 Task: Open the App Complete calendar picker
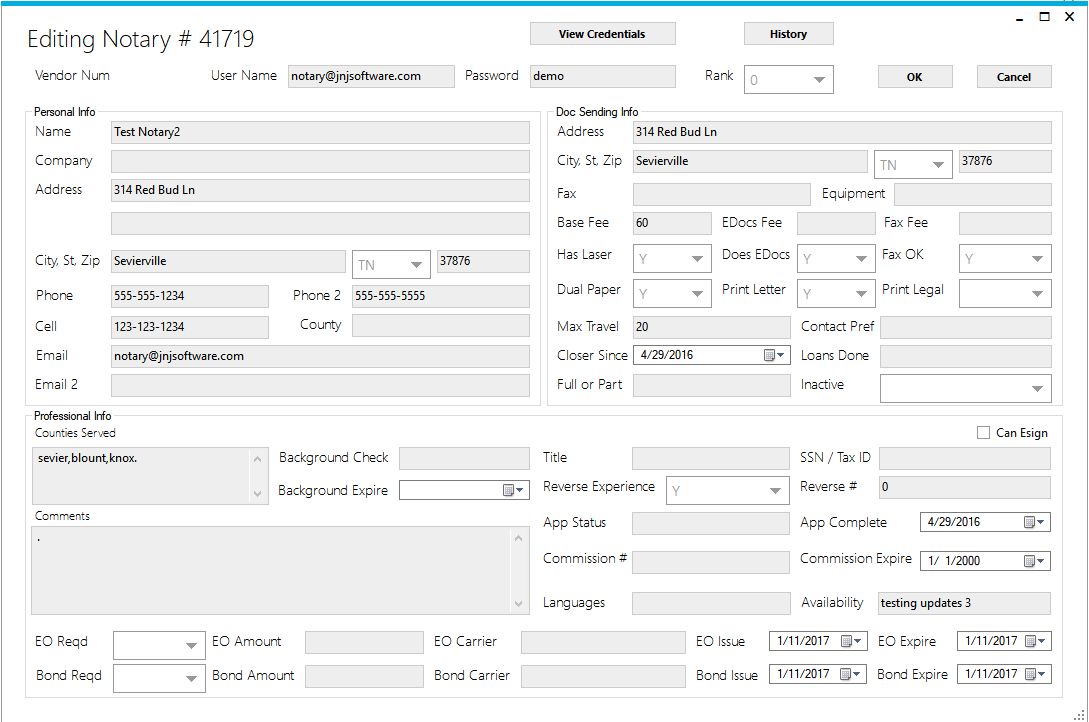pyautogui.click(x=1034, y=522)
